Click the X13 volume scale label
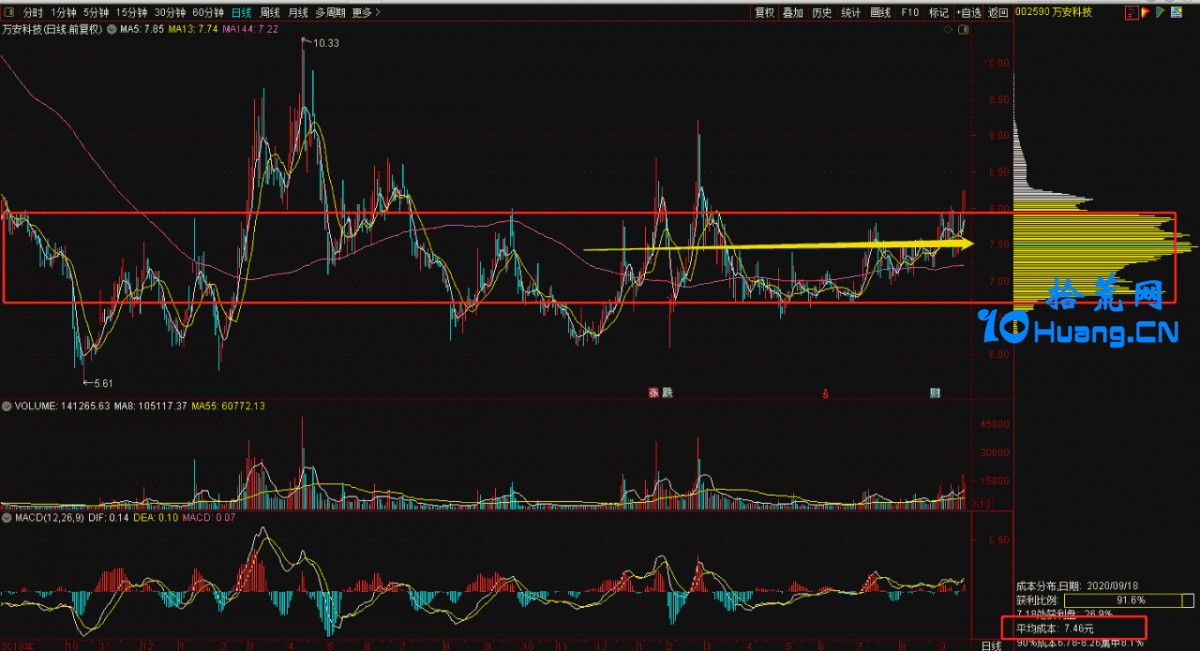The image size is (1200, 651). tap(982, 503)
